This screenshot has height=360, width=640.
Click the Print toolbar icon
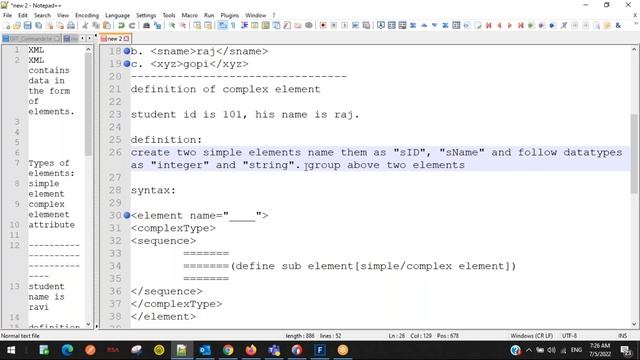[71, 25]
